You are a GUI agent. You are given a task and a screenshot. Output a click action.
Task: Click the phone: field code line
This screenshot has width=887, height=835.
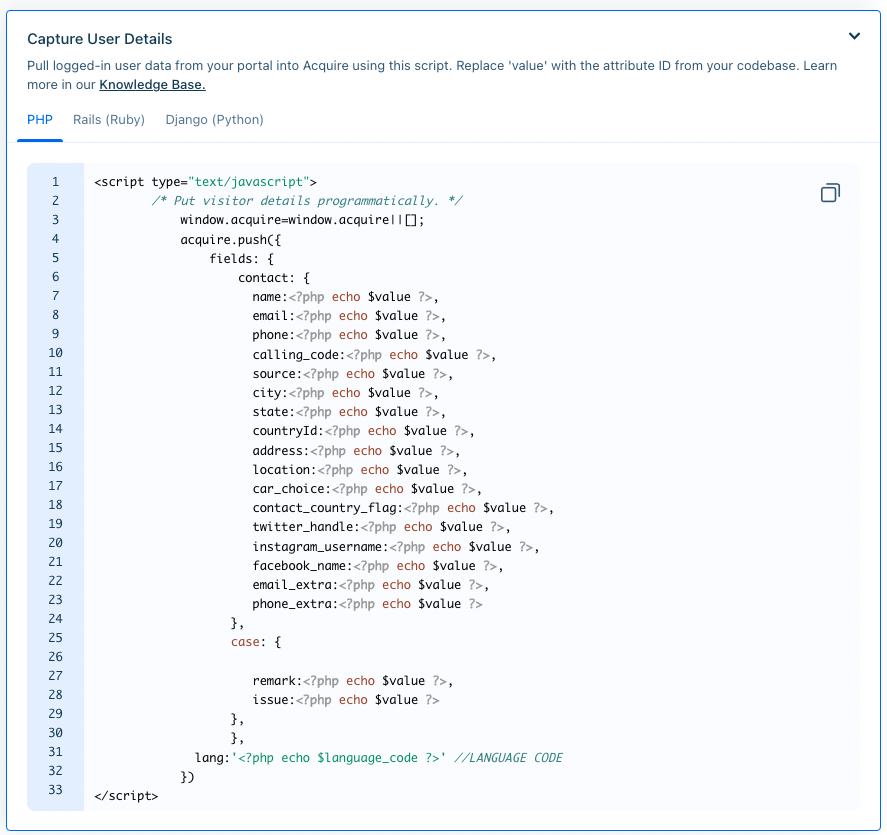pos(349,335)
